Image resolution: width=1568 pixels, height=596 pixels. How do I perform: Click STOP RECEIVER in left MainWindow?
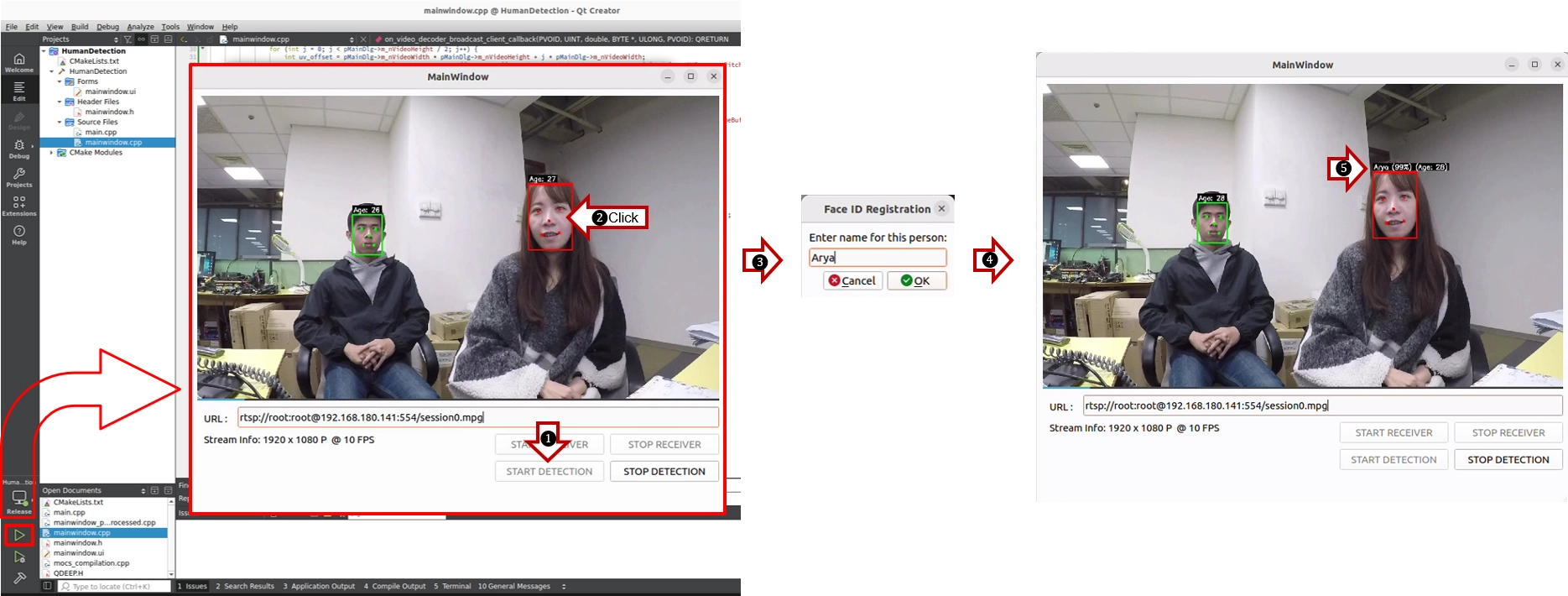(664, 444)
